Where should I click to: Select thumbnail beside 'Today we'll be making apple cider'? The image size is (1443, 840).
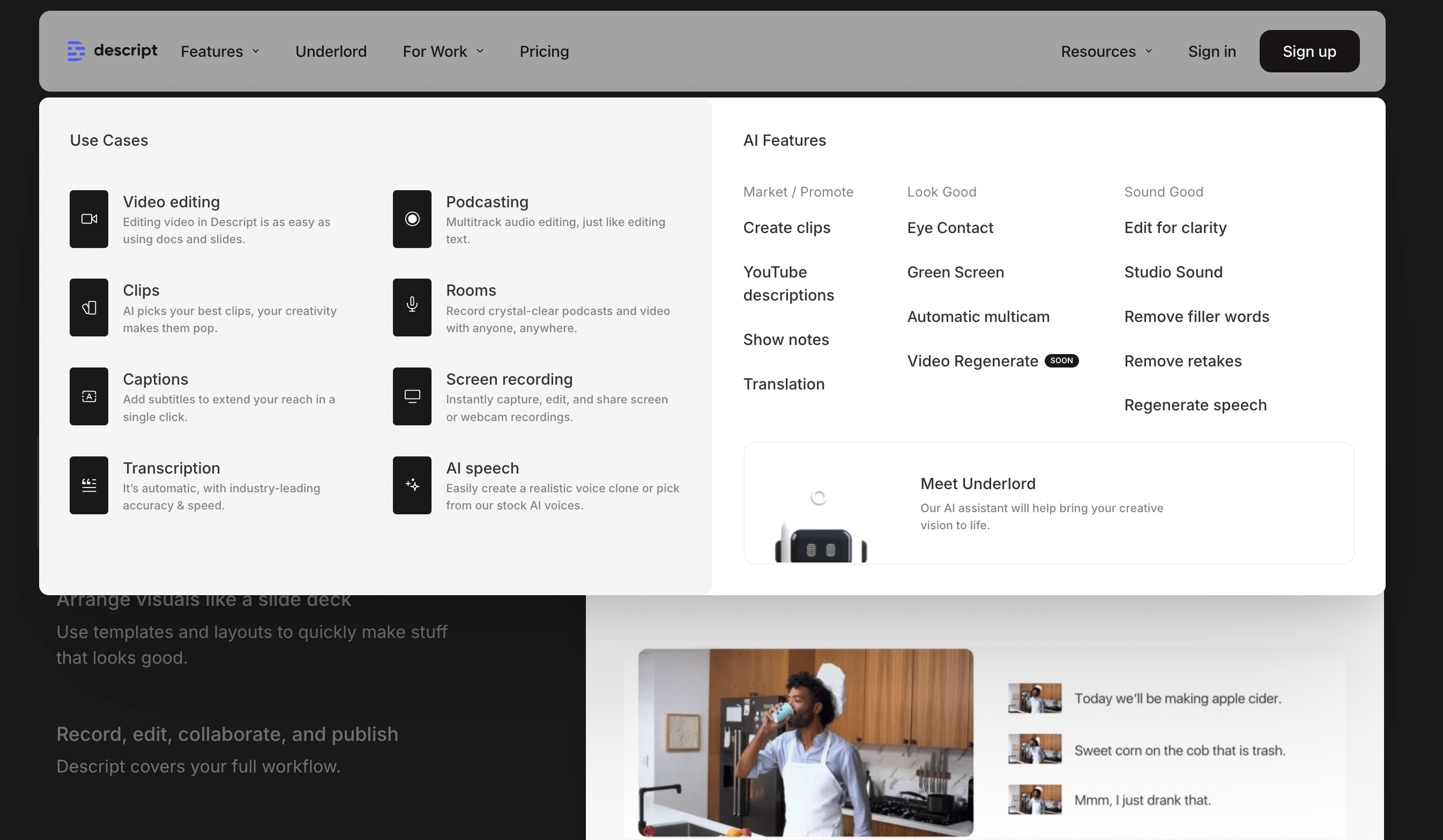point(1034,698)
